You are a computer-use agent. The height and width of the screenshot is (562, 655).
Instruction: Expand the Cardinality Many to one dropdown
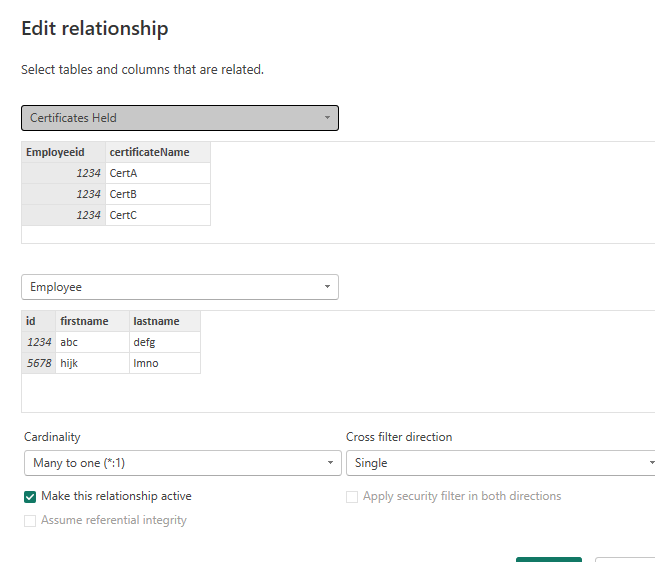point(183,463)
